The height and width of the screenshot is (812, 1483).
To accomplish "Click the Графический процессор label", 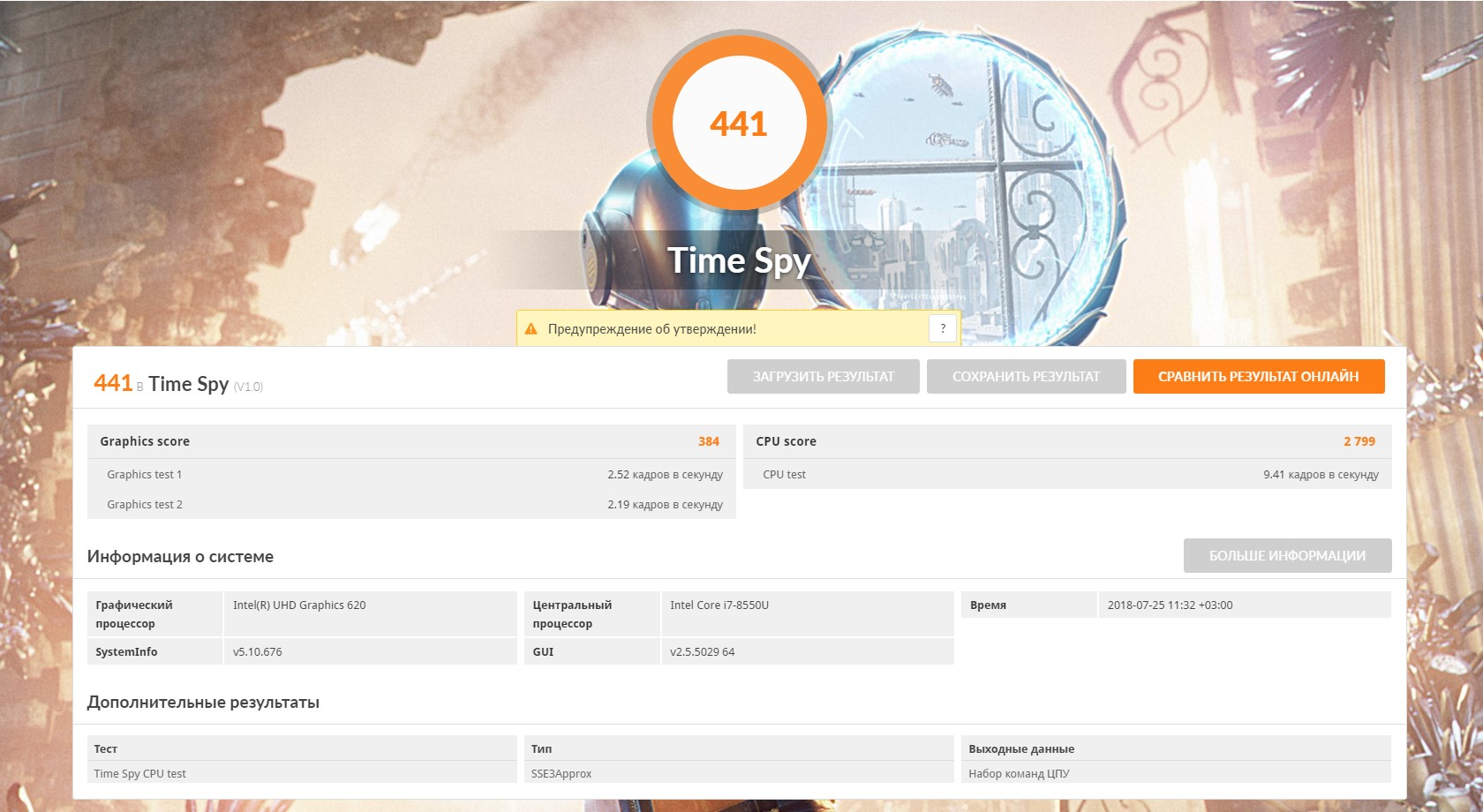I will pyautogui.click(x=134, y=614).
